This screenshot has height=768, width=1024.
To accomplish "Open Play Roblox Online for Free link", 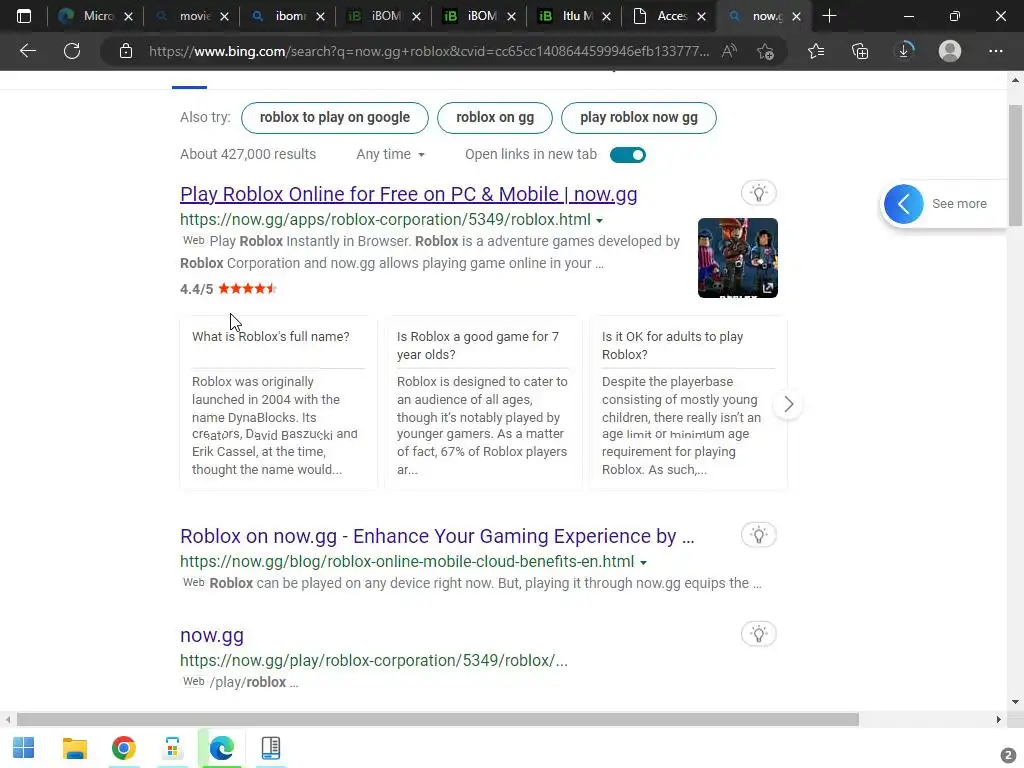I will (409, 194).
